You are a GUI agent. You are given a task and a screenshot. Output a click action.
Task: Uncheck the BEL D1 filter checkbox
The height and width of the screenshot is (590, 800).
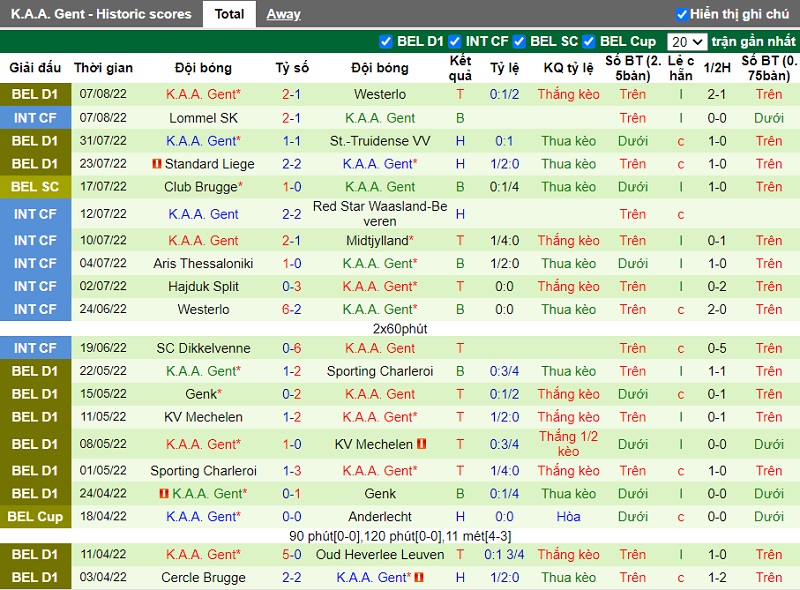click(x=386, y=42)
